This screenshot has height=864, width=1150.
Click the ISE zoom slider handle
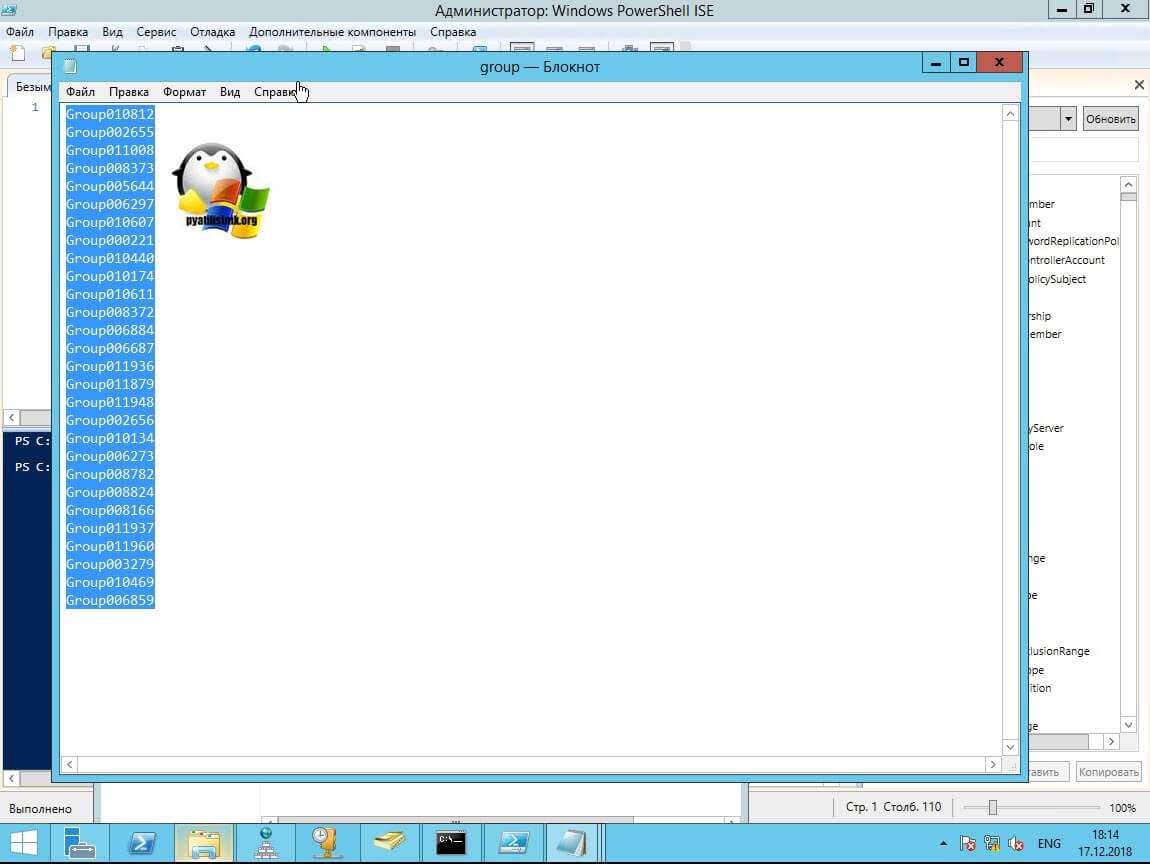(x=992, y=807)
